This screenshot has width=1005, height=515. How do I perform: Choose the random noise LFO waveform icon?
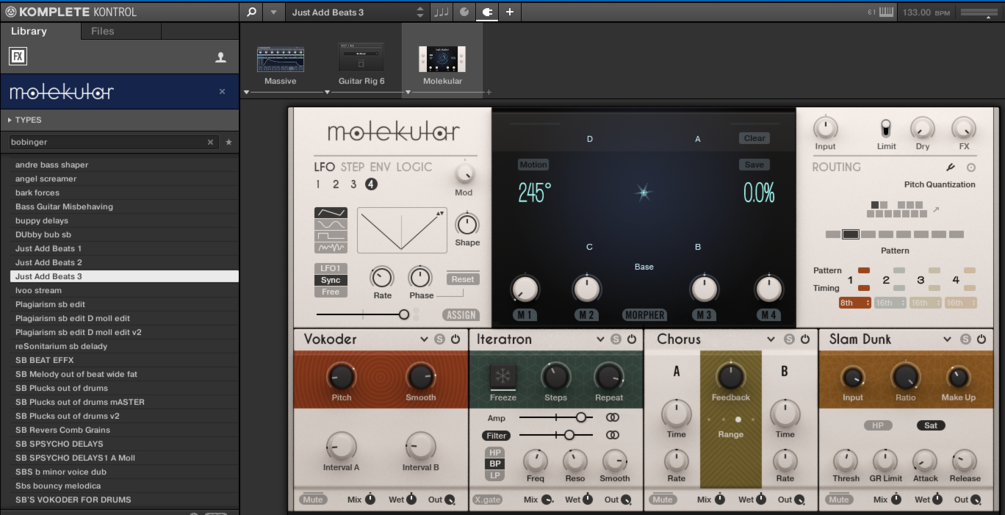click(x=331, y=248)
